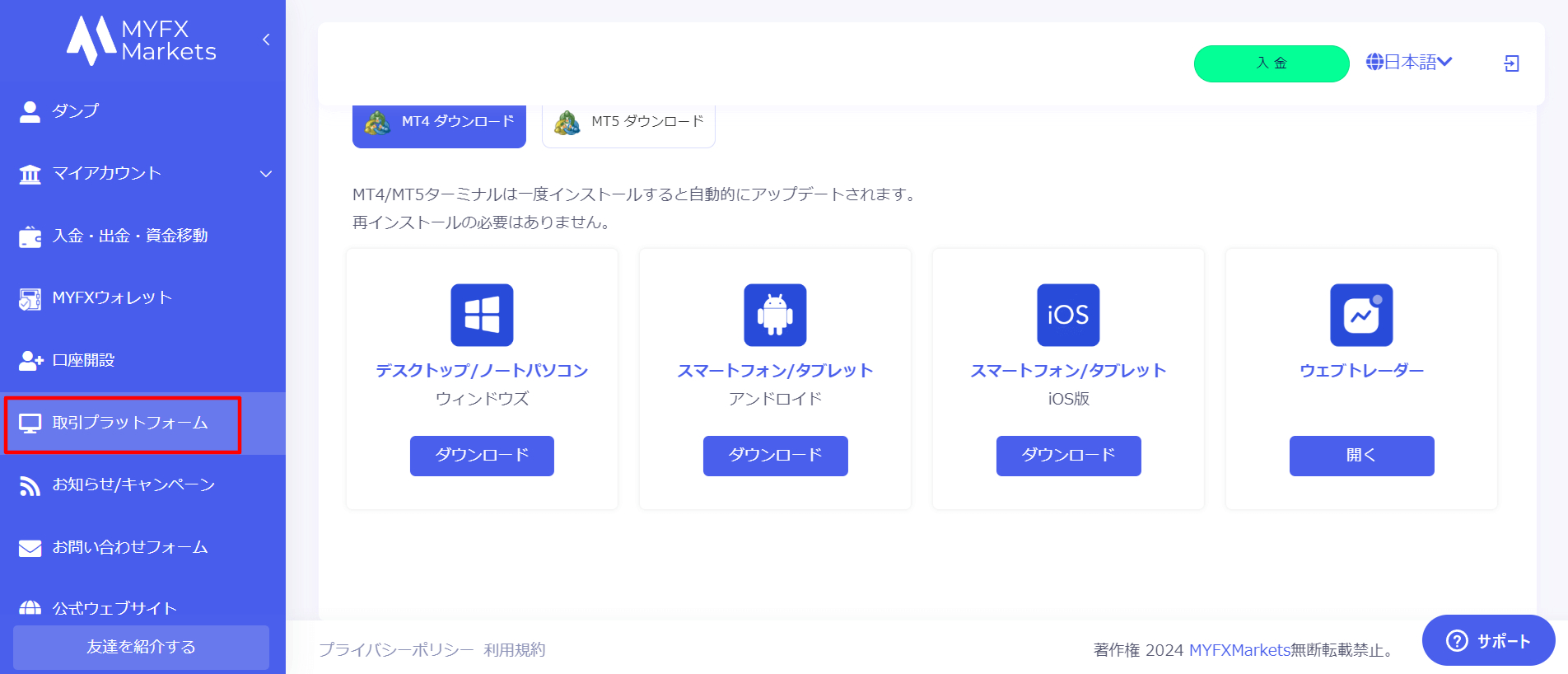
Task: Click the wallet icon for 入金・出金・資金移動
Action: tap(30, 236)
